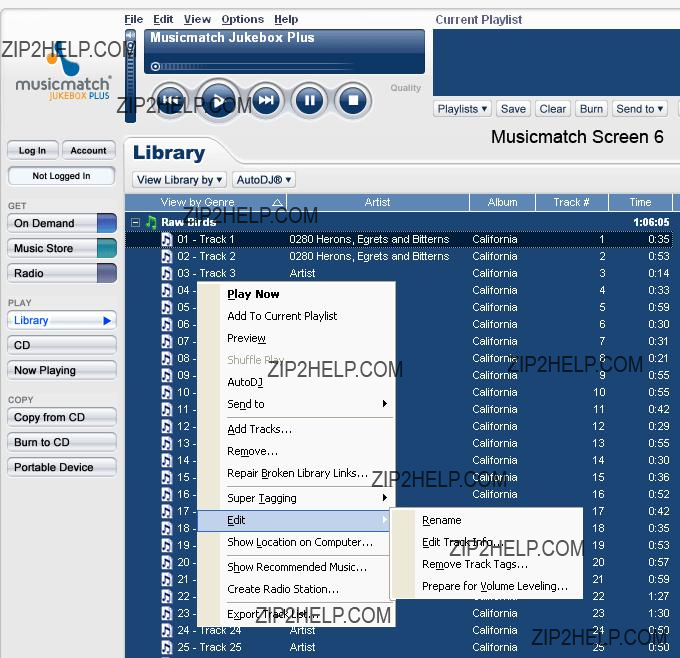Click the Previous track playback button

click(x=170, y=101)
